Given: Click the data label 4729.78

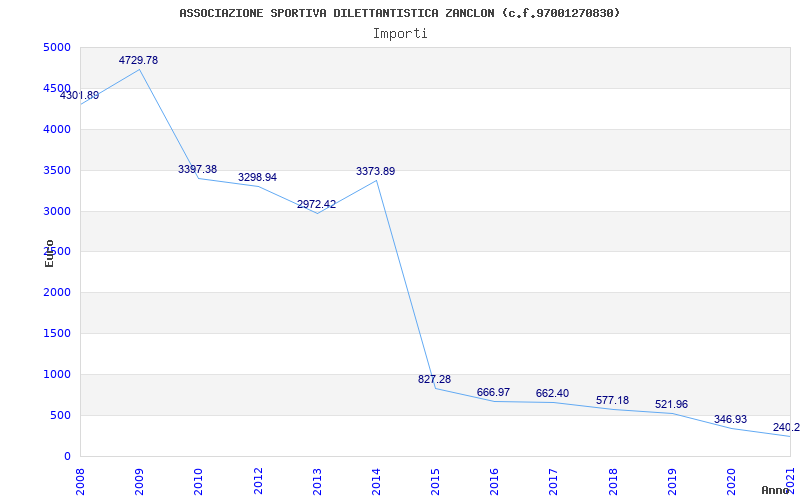Looking at the screenshot, I should coord(138,60).
